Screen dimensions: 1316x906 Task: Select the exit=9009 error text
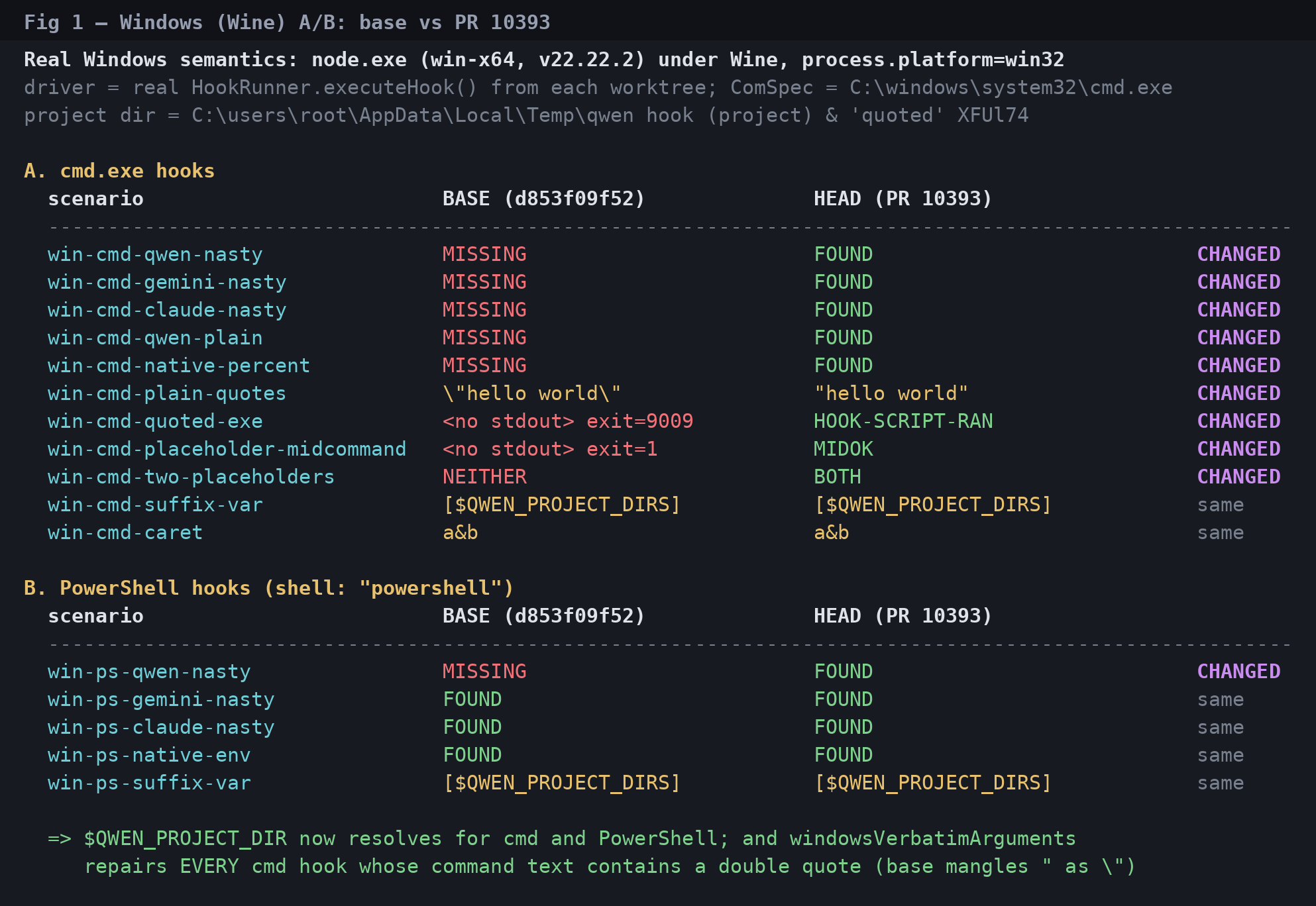click(640, 421)
